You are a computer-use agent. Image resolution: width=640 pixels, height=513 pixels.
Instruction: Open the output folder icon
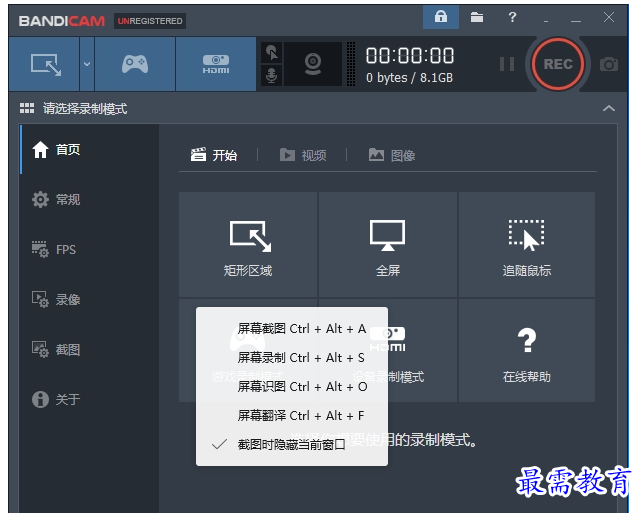477,17
